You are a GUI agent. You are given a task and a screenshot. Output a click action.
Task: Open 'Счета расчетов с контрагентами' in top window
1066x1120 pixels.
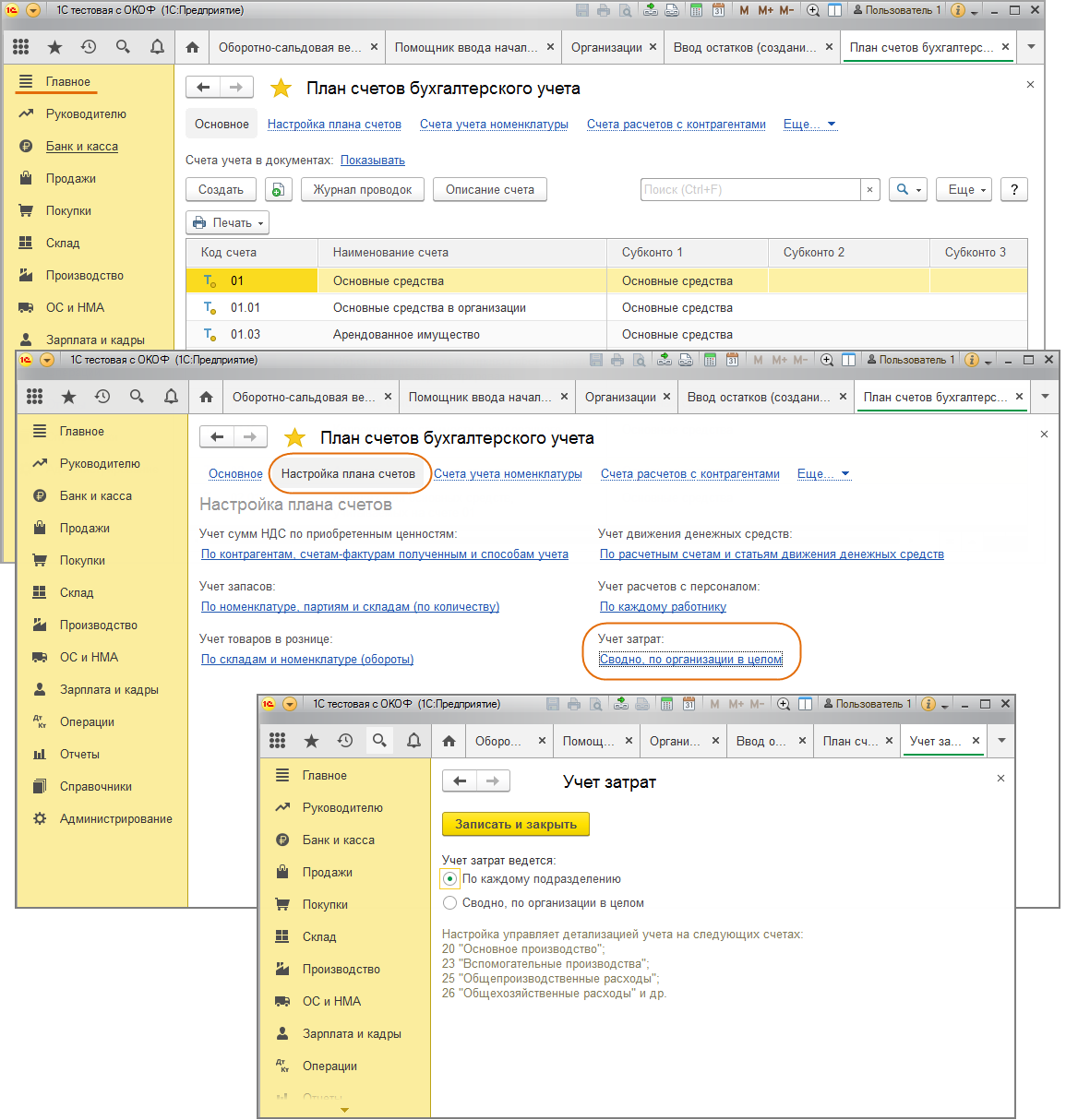pos(677,124)
